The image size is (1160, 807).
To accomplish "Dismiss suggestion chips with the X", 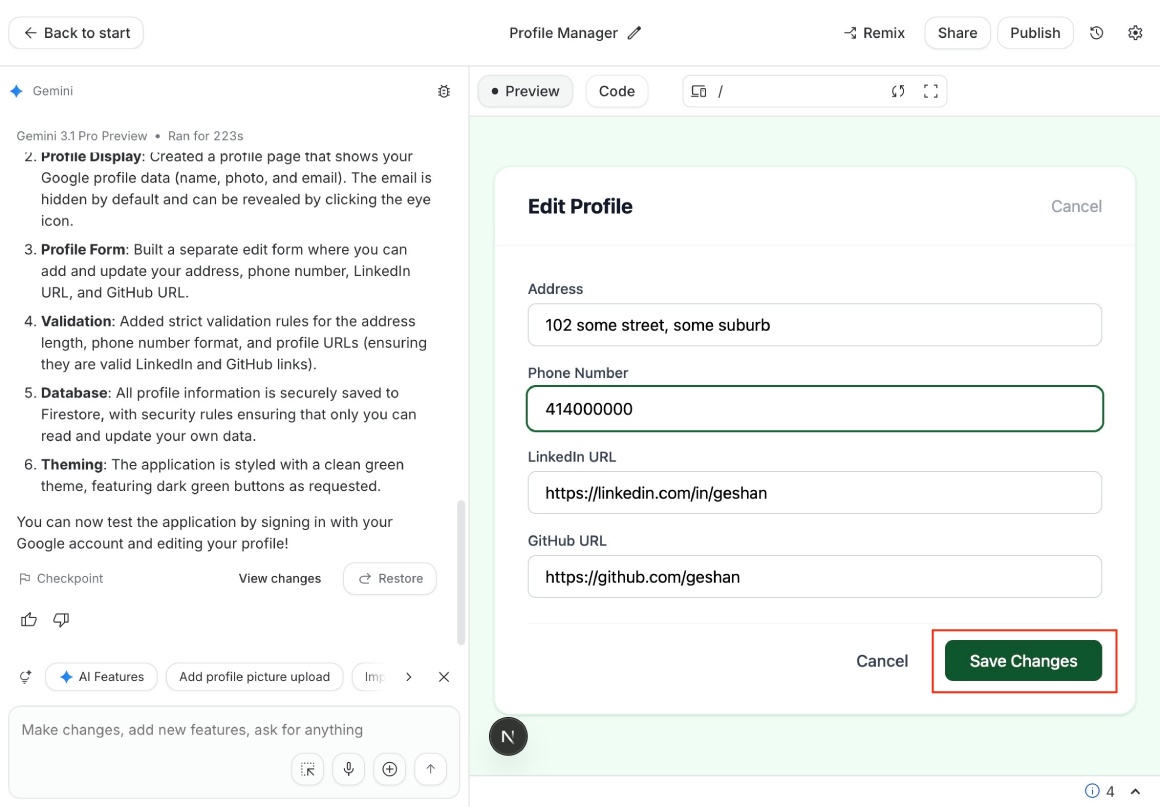I will point(443,676).
